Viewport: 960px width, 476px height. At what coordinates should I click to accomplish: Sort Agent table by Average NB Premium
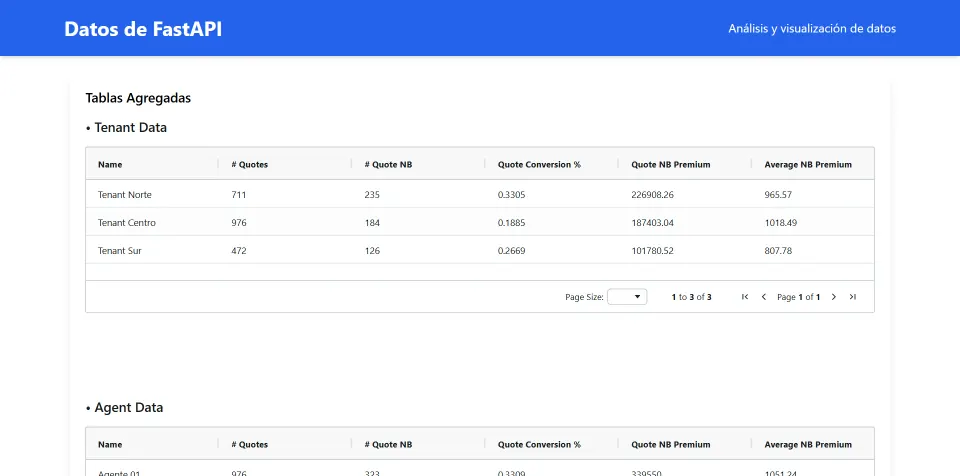808,444
